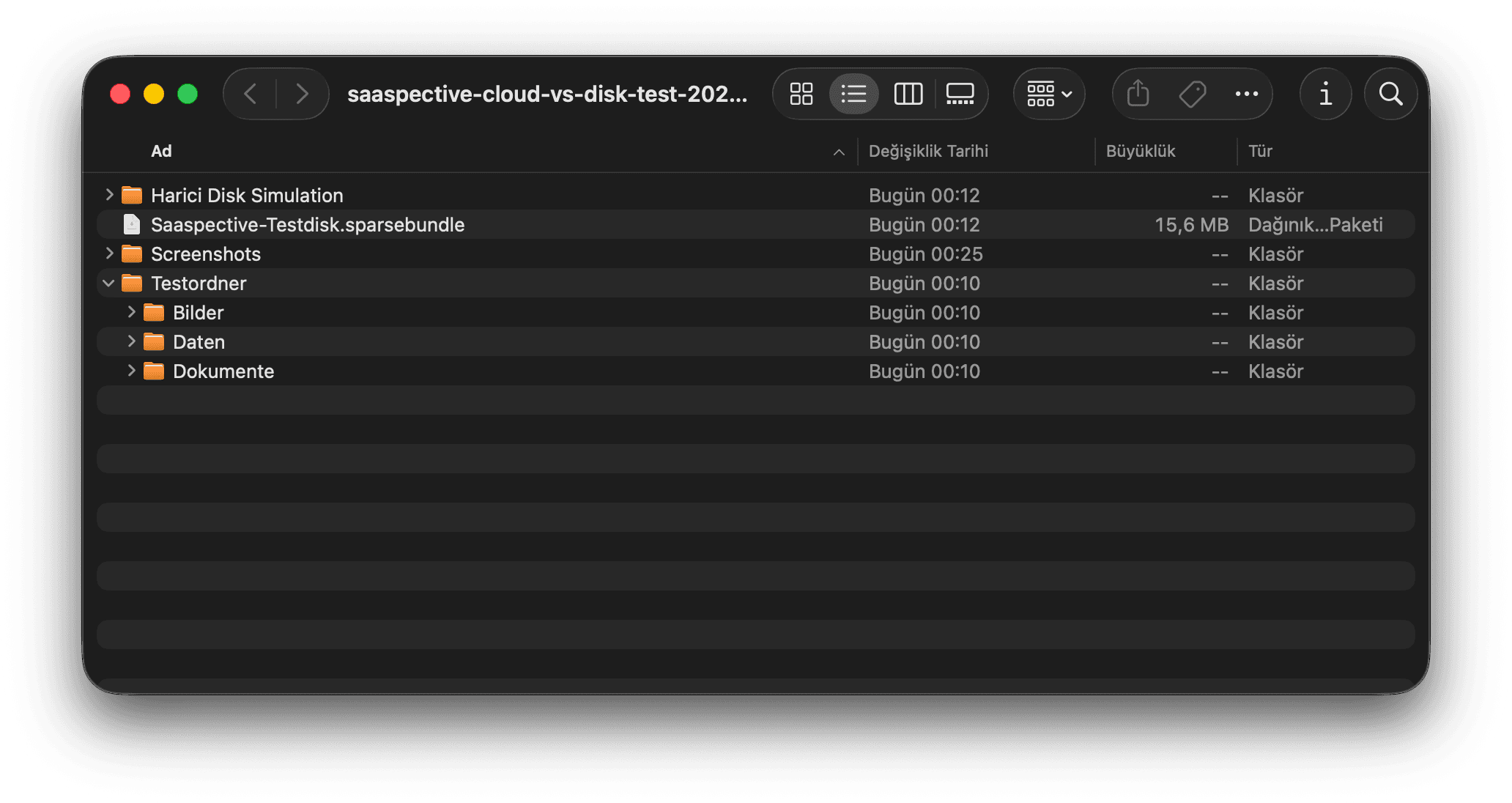This screenshot has width=1512, height=803.
Task: Click the Daten row name
Action: click(x=199, y=341)
